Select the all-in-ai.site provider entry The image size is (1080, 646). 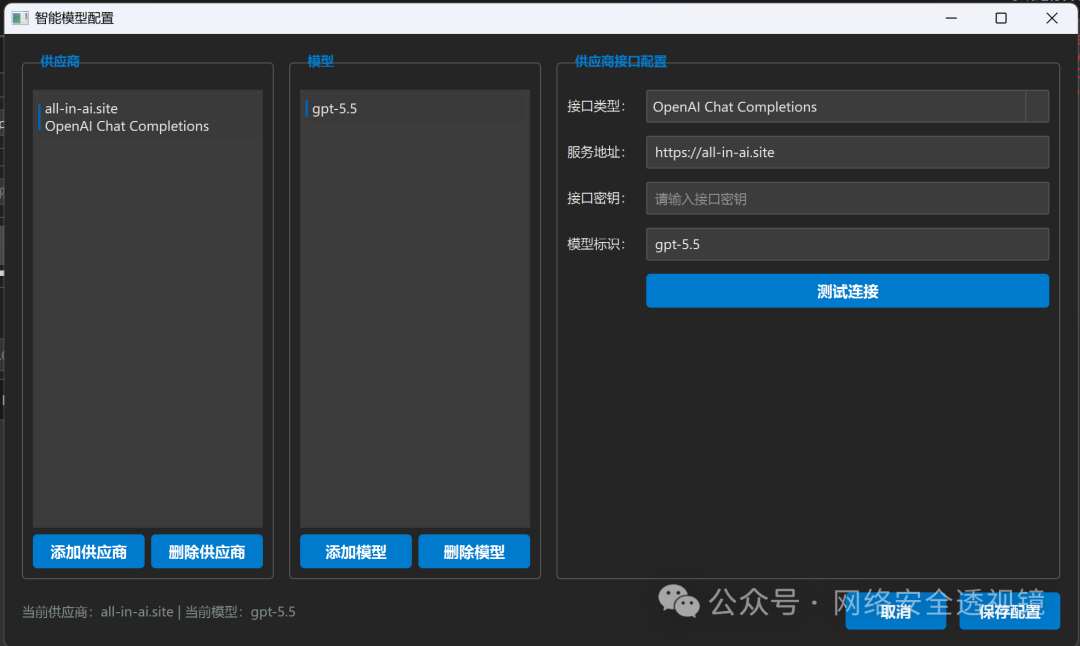(x=147, y=117)
